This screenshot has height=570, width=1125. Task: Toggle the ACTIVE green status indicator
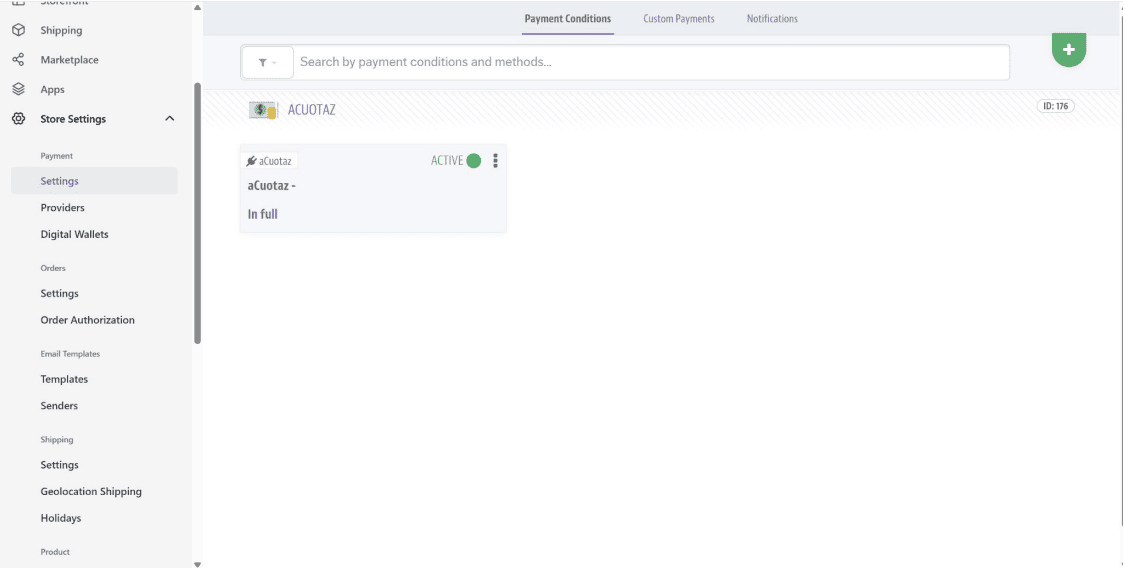[x=474, y=161]
